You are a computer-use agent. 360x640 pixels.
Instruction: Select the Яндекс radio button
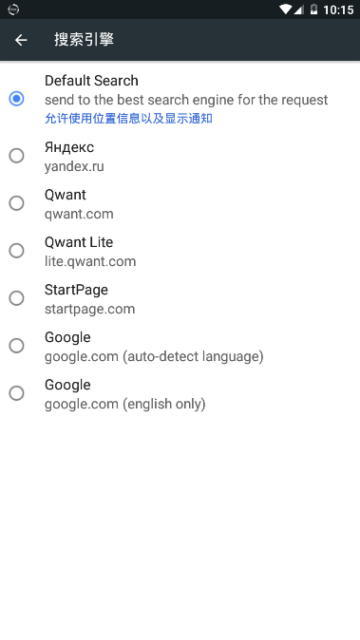[17, 156]
